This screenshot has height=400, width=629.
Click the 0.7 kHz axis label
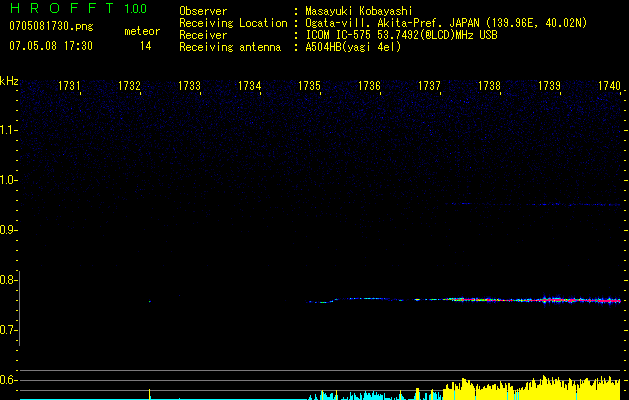point(7,330)
